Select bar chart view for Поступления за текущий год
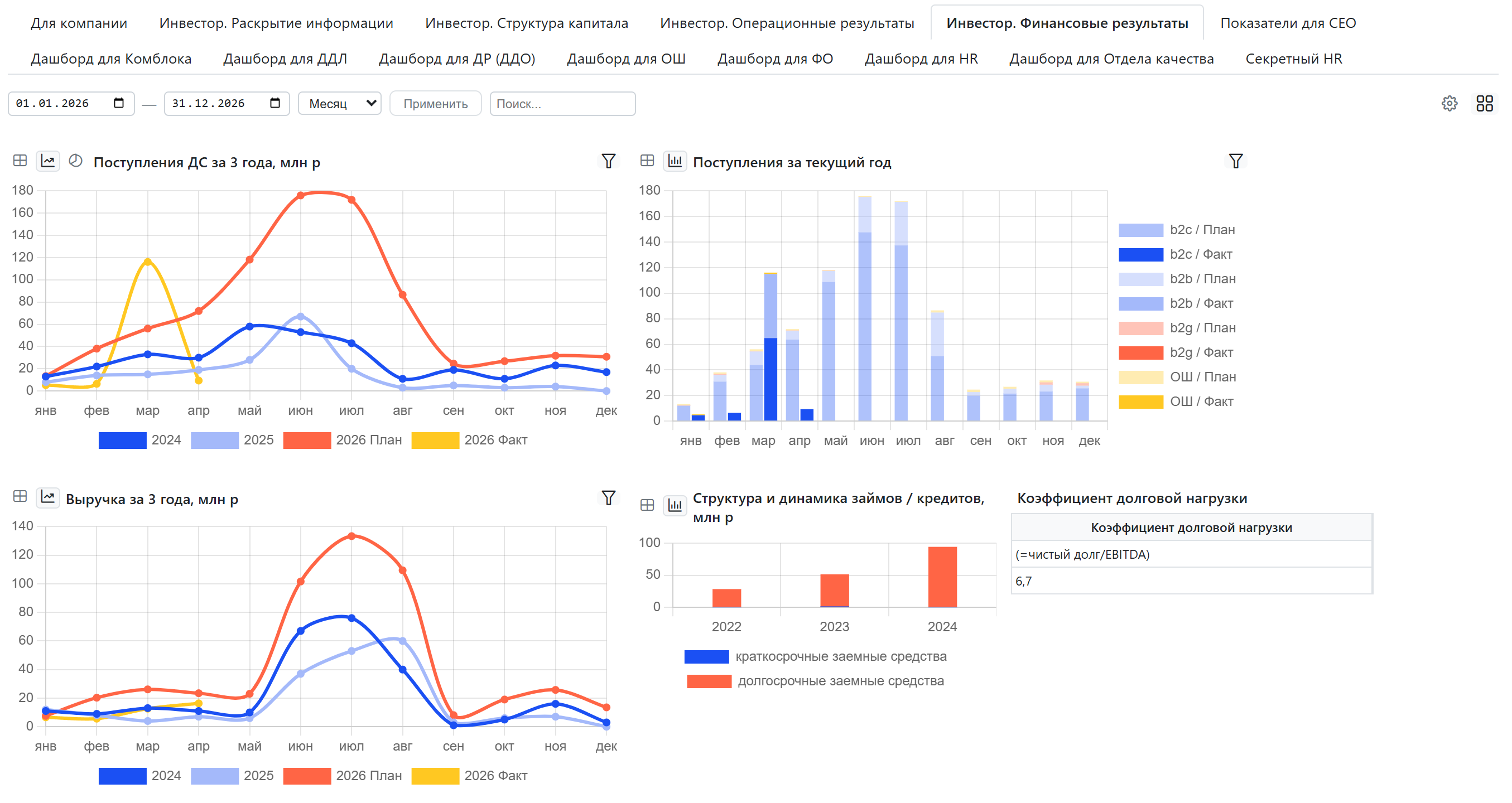The width and height of the screenshot is (1512, 803). coord(675,161)
